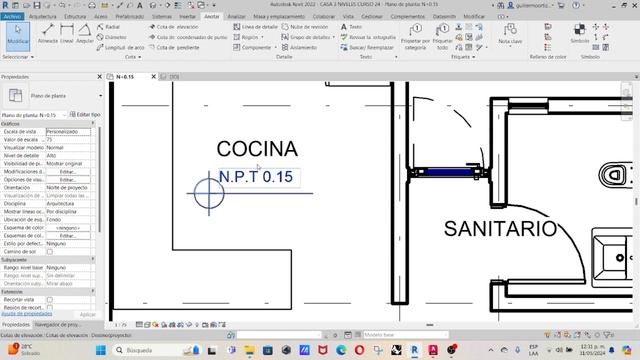
Task: Open the user account guillermo menu
Action: (531, 5)
